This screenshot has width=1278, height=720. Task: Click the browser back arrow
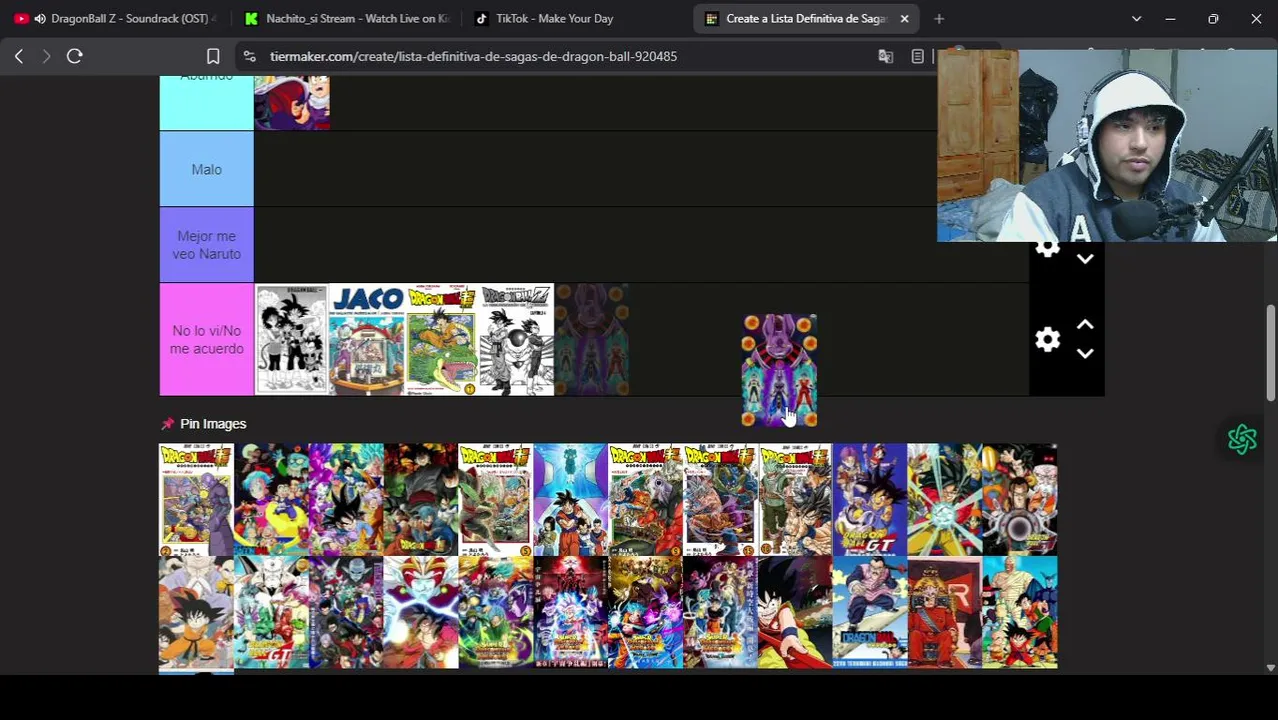click(19, 57)
